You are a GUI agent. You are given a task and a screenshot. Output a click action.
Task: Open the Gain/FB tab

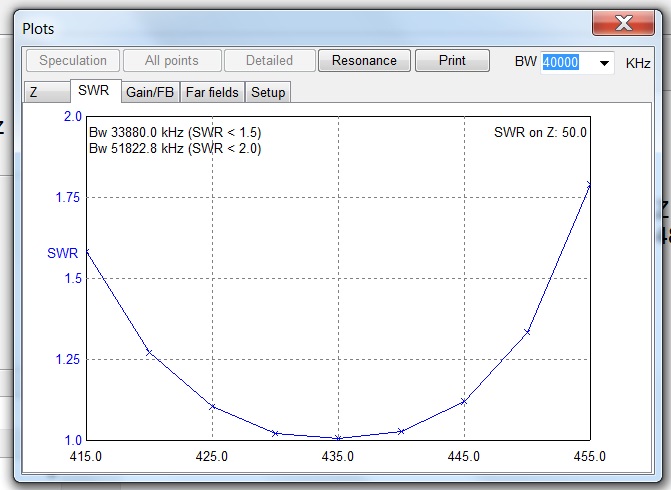pos(149,92)
